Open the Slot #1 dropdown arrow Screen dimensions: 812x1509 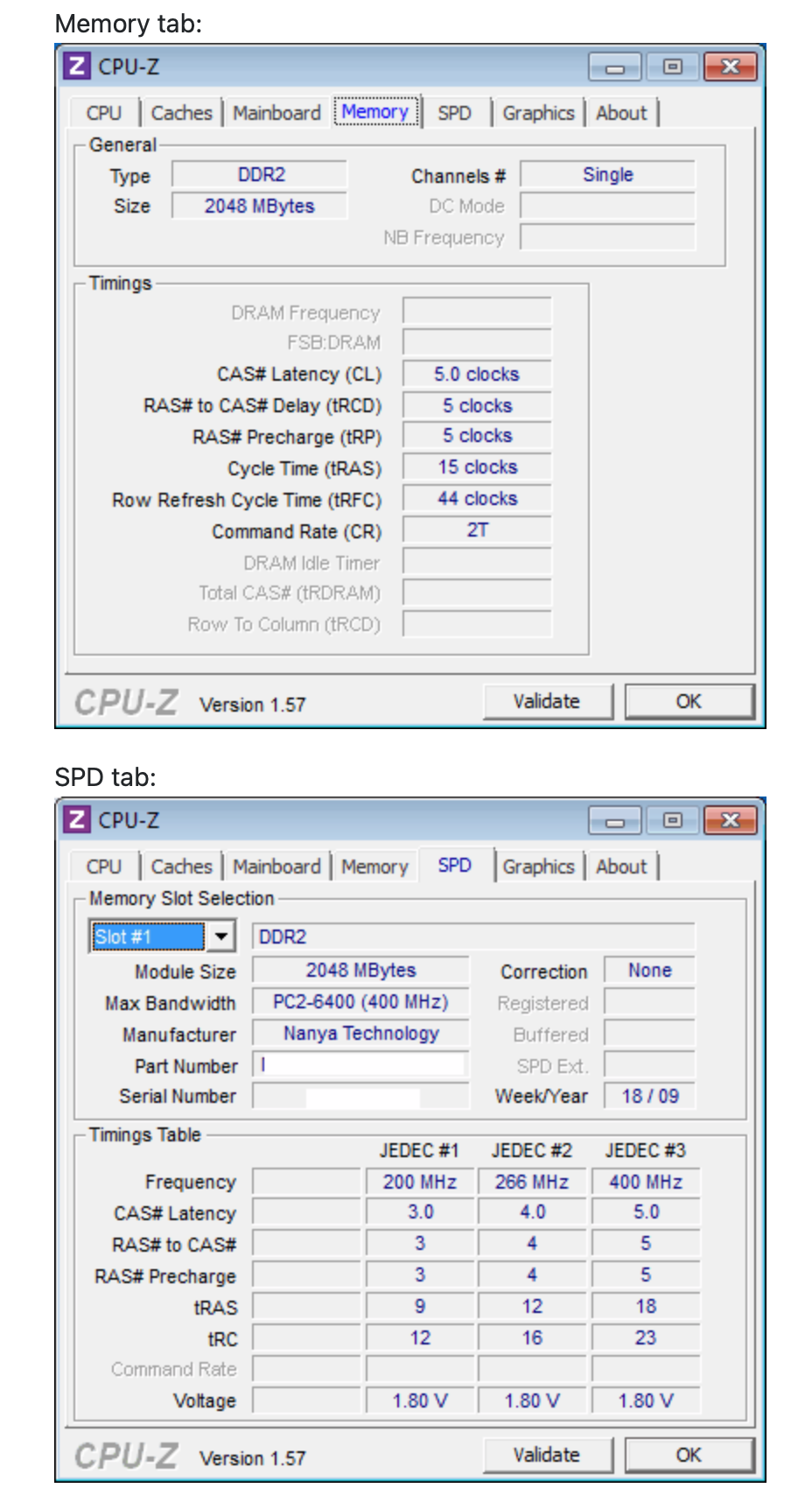[221, 937]
